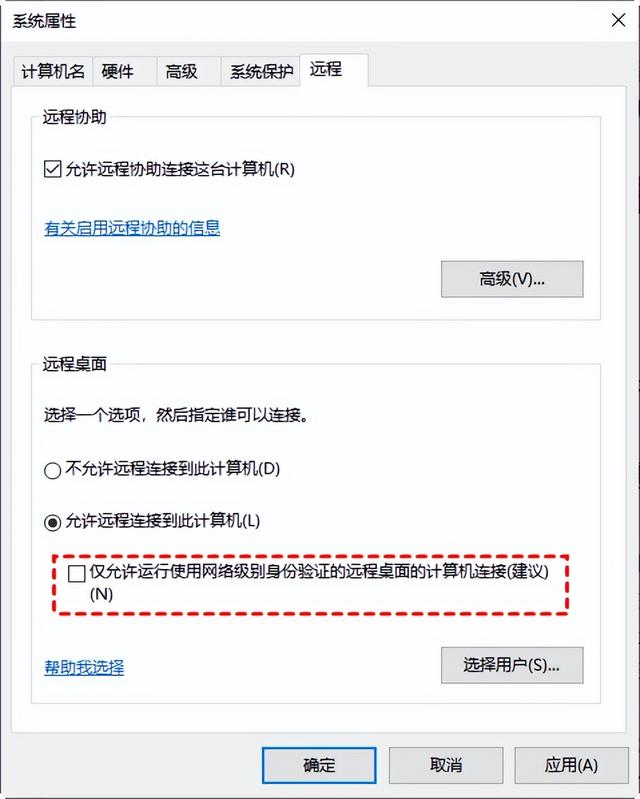Click the 远程协助 group heading

coord(74,117)
